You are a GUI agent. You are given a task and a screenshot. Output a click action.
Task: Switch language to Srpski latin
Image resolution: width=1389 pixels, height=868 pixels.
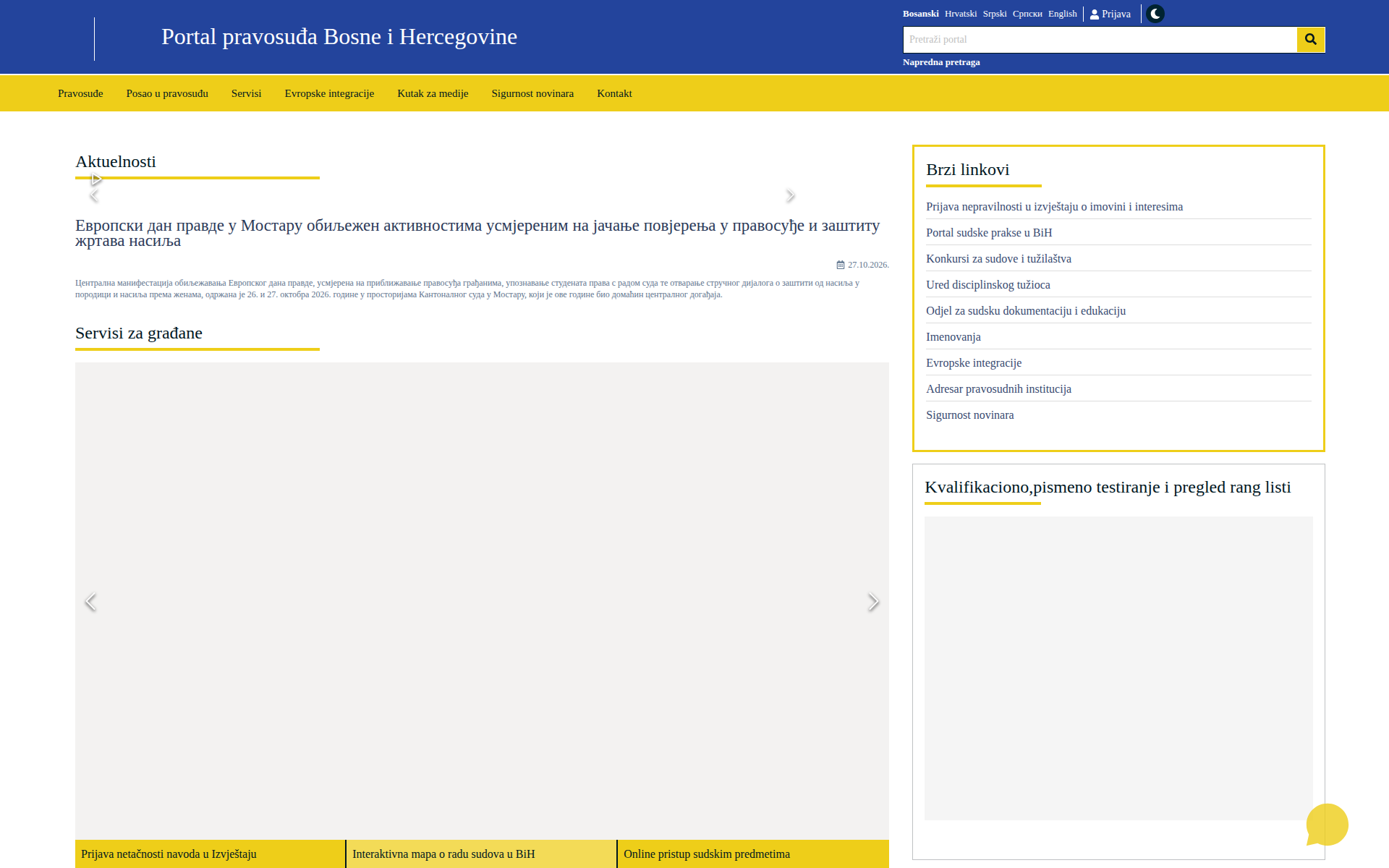click(995, 14)
